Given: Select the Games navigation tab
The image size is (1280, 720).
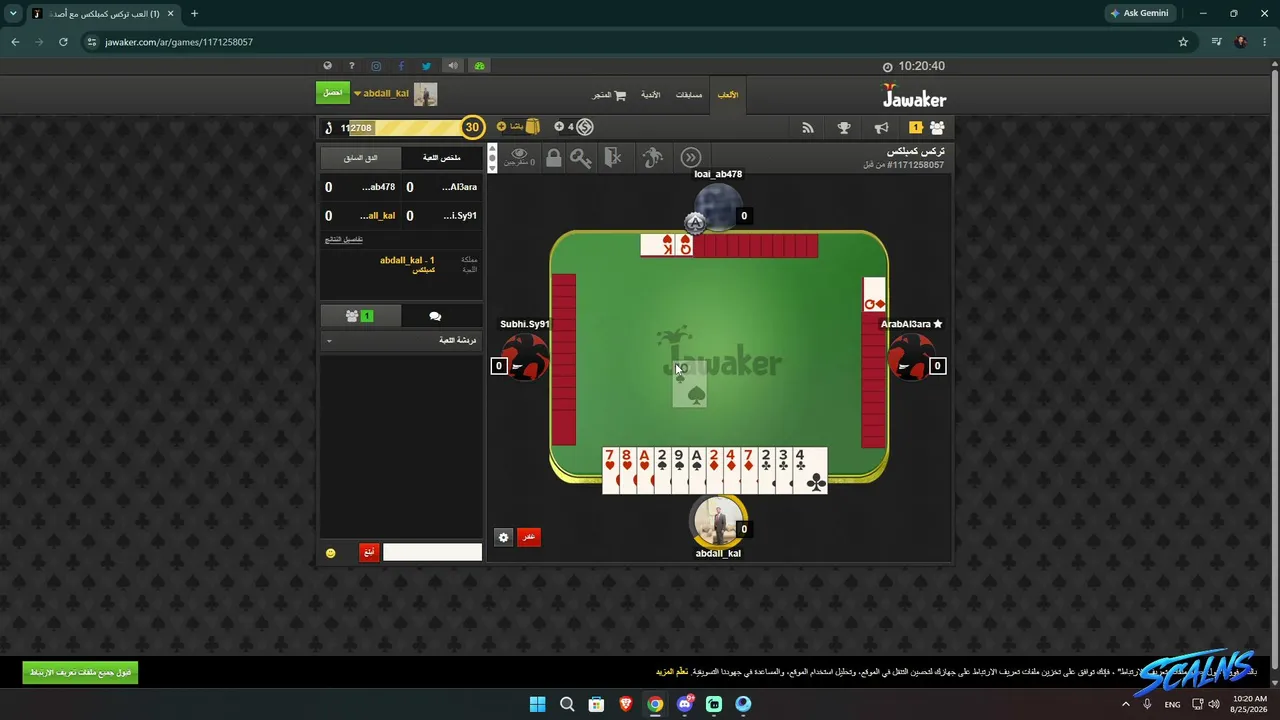Looking at the screenshot, I should (728, 95).
